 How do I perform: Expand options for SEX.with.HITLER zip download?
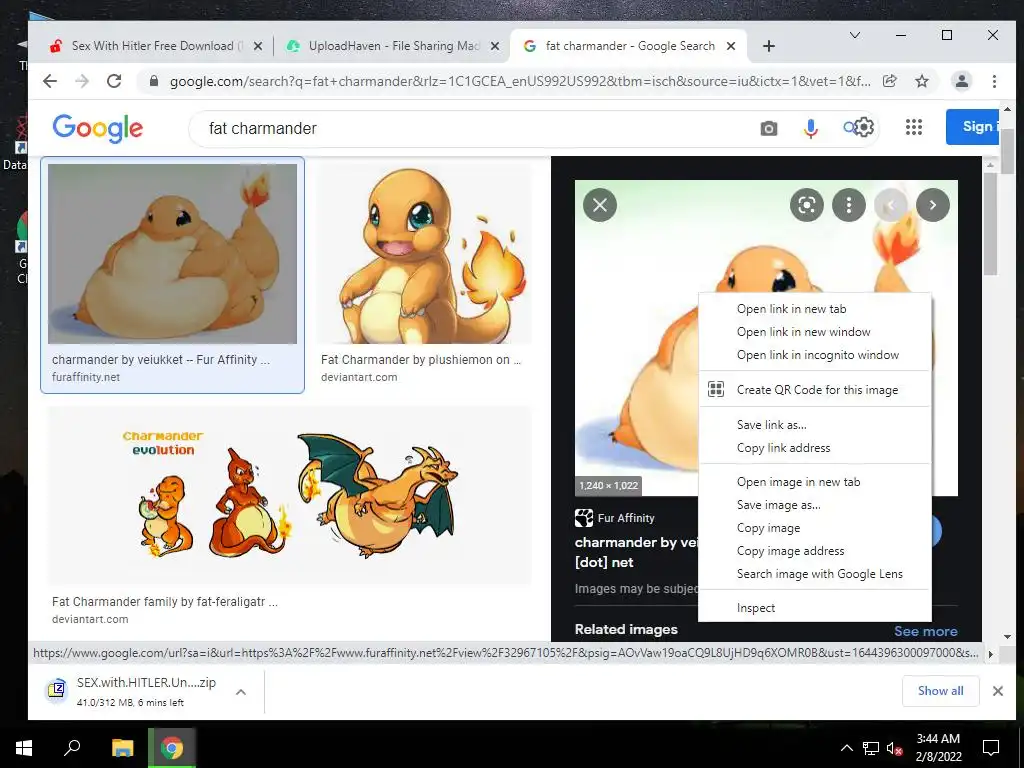click(x=240, y=692)
